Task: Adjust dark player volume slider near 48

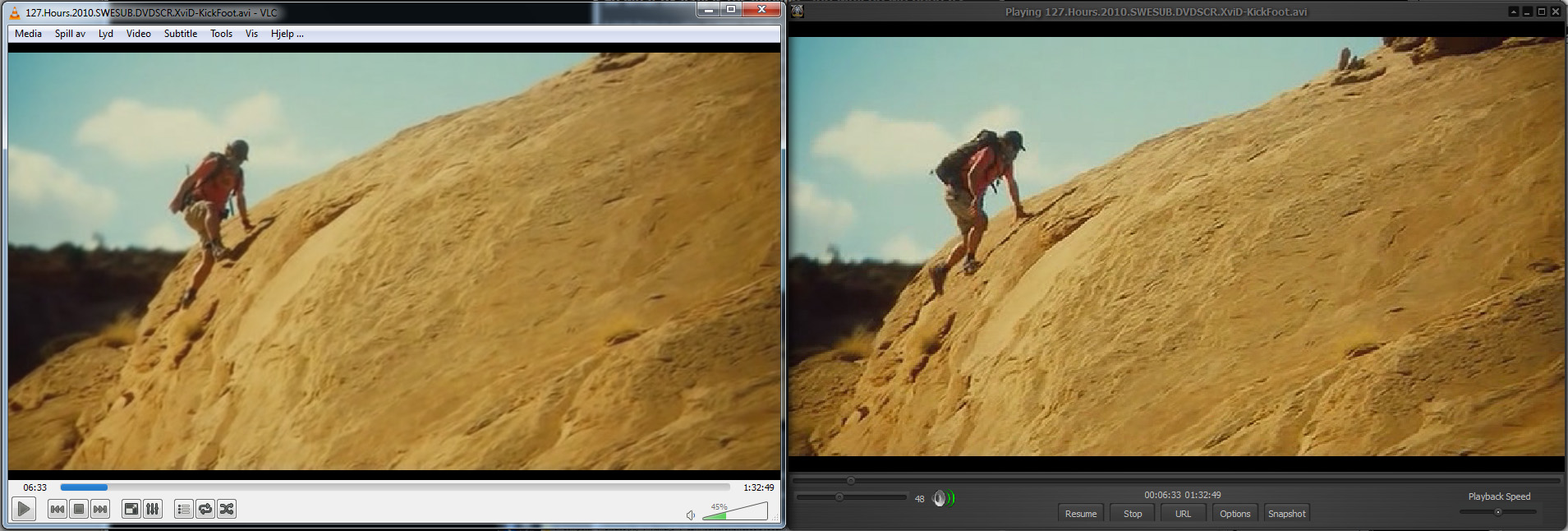Action: [x=852, y=497]
